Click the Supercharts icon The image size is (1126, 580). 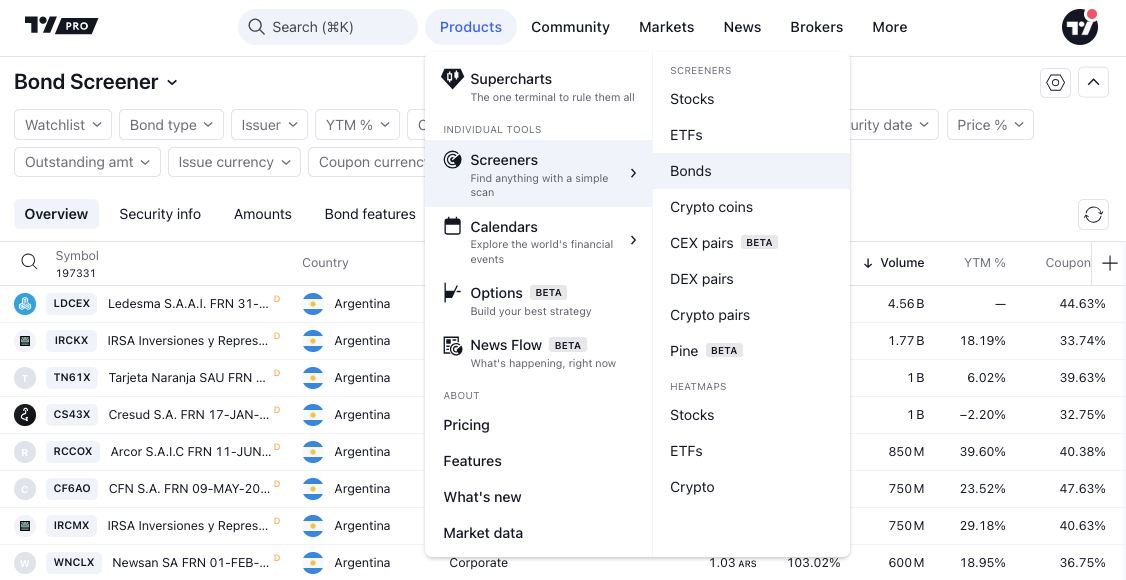tap(452, 79)
